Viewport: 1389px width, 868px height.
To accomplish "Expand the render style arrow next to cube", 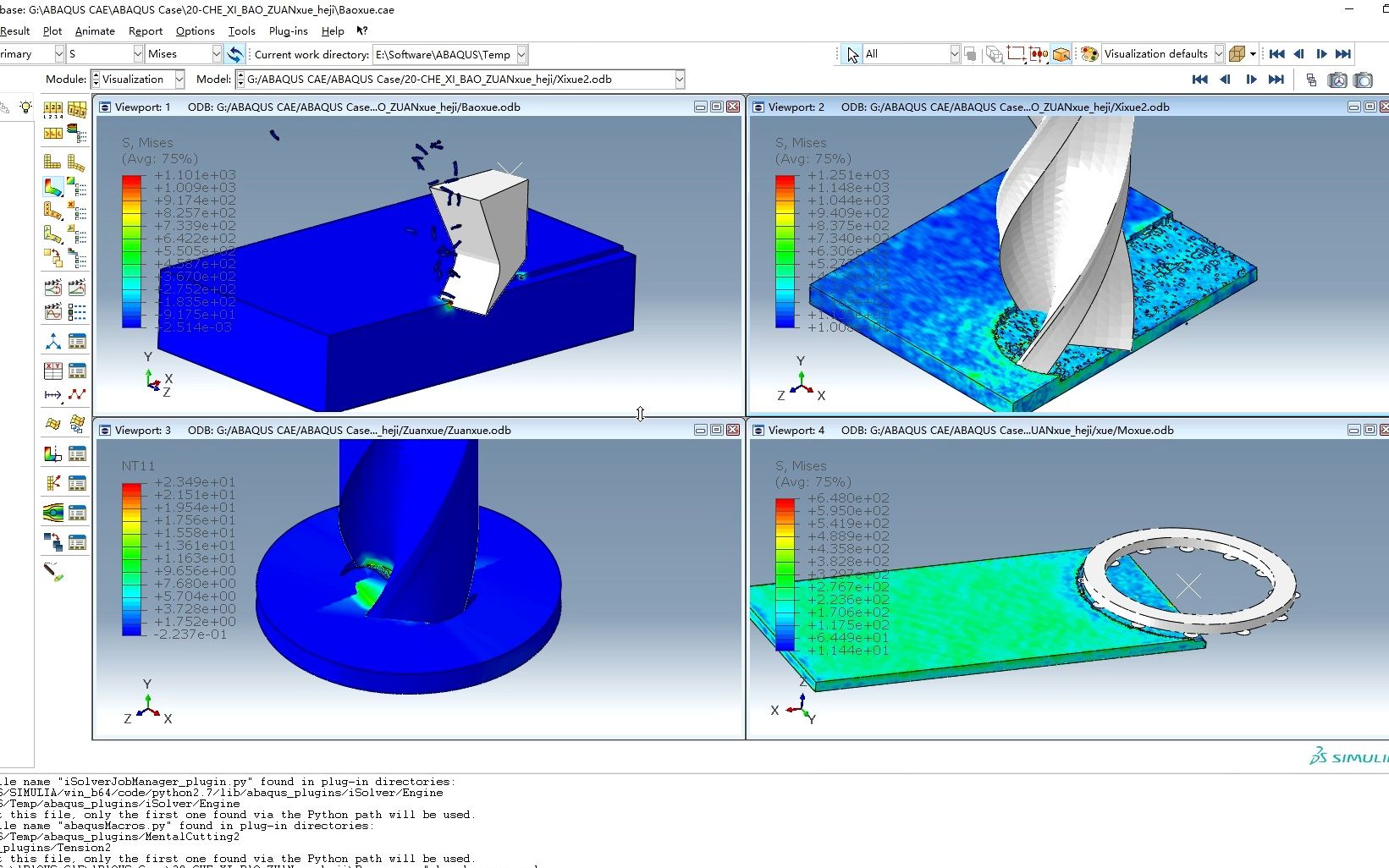I will click(1253, 54).
